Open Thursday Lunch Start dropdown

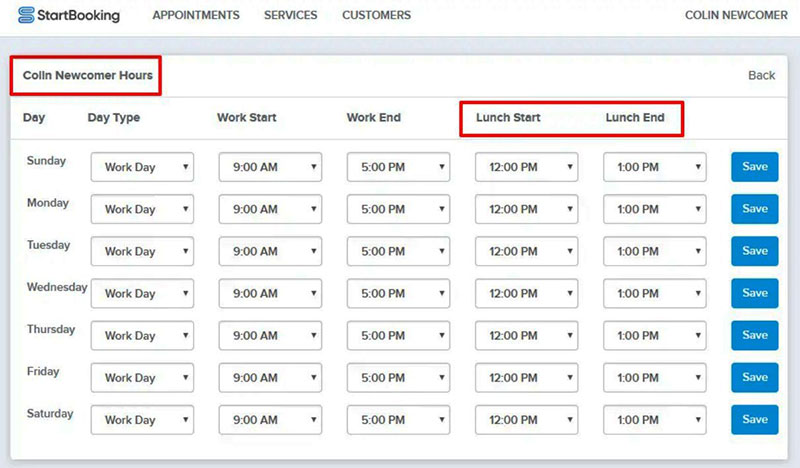(x=527, y=335)
